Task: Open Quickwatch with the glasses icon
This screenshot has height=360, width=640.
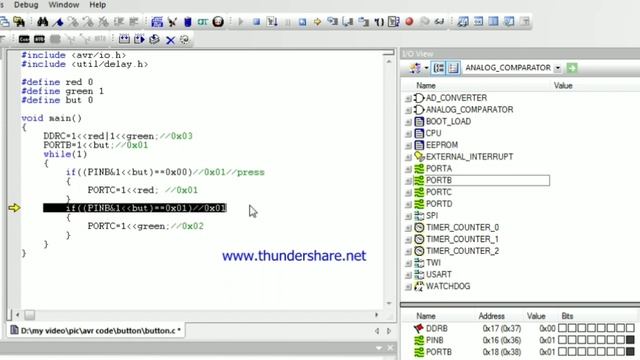Action: click(x=440, y=22)
